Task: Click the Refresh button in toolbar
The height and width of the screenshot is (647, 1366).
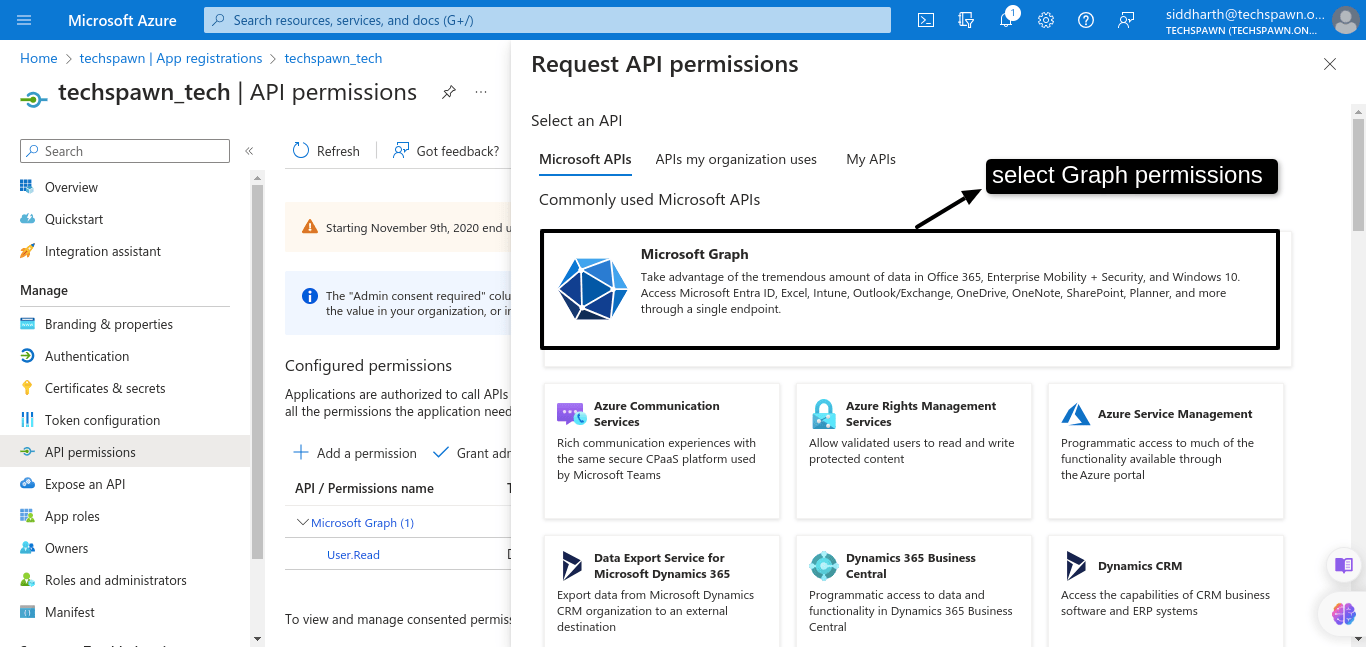Action: tap(326, 151)
